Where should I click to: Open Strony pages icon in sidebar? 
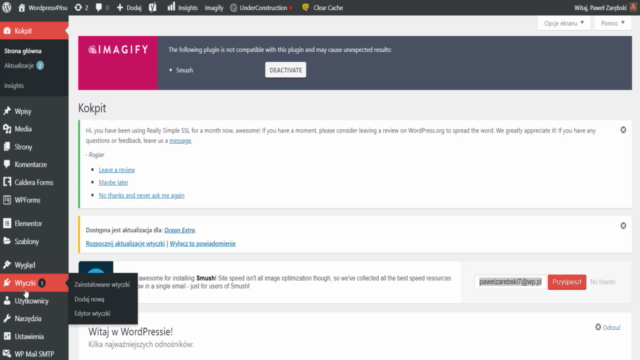pyautogui.click(x=7, y=147)
